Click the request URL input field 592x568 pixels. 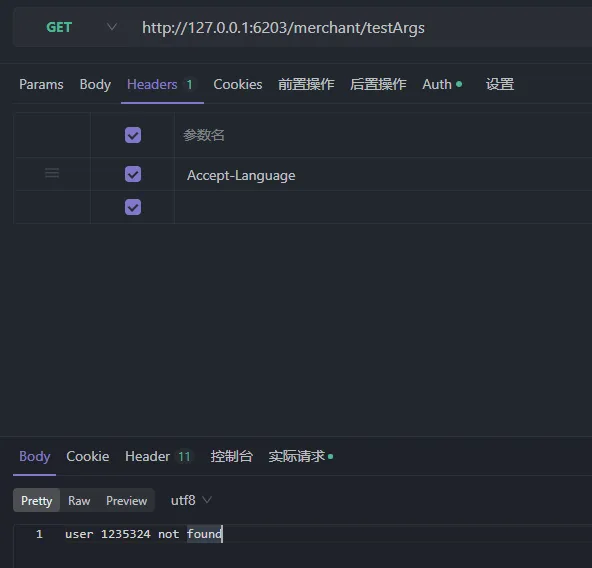pyautogui.click(x=362, y=28)
